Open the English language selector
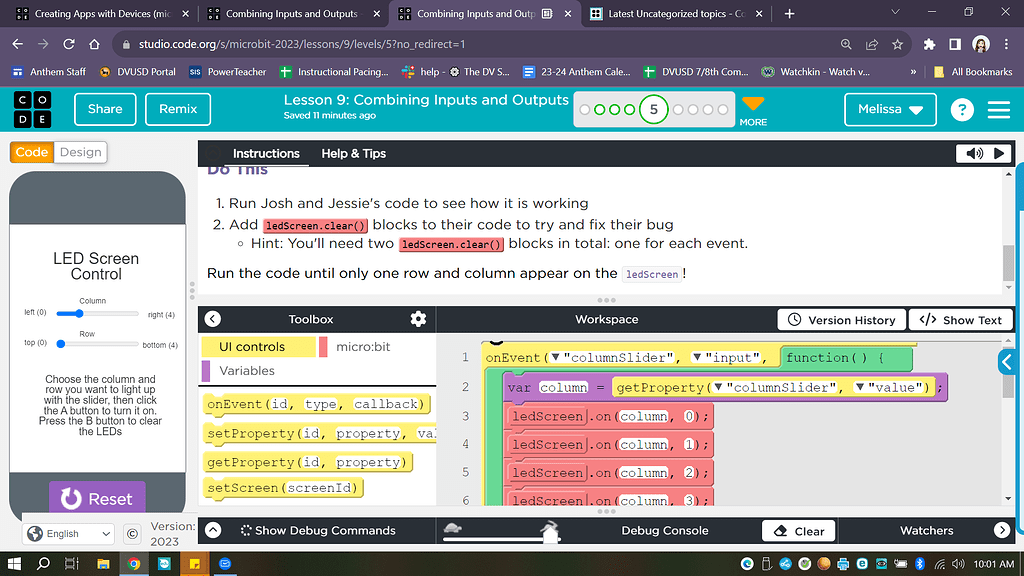Viewport: 1024px width, 576px height. (67, 533)
